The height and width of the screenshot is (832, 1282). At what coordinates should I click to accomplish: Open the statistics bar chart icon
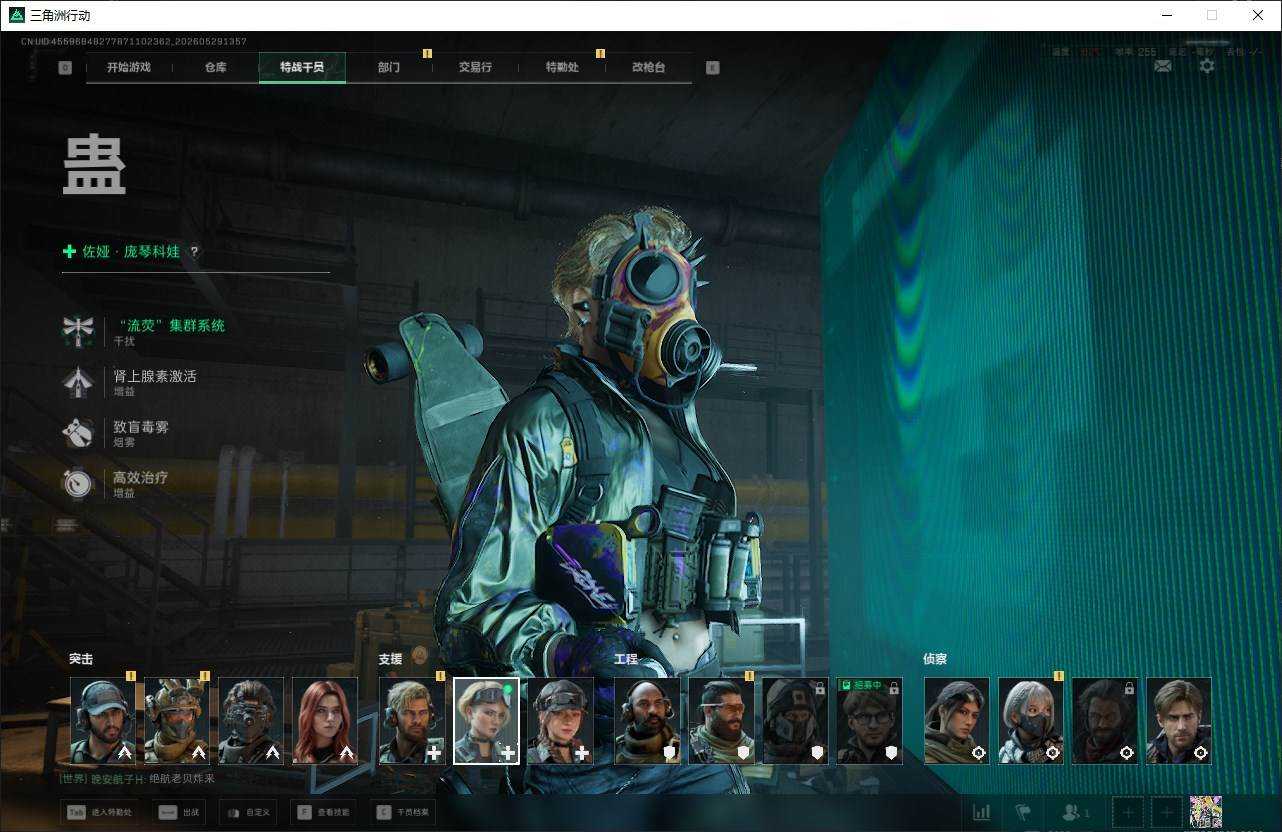(982, 813)
